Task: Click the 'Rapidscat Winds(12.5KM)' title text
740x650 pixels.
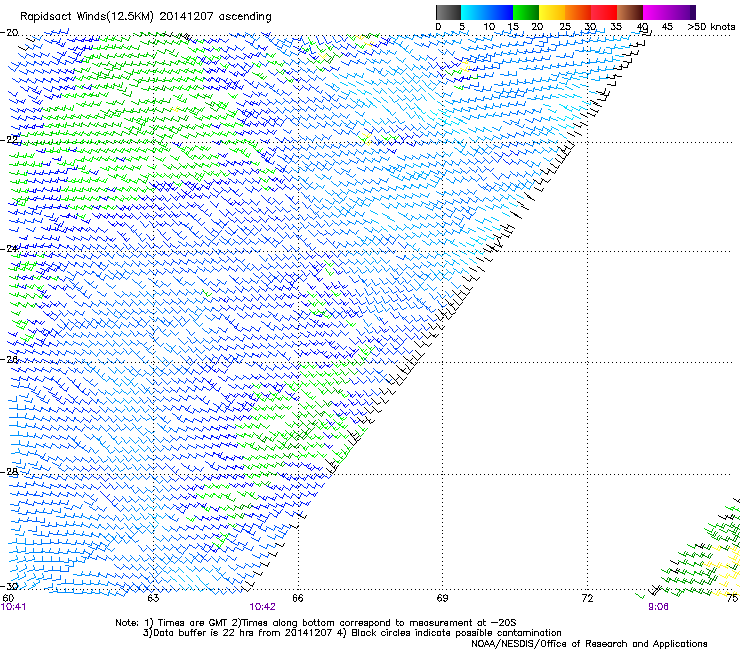Action: pyautogui.click(x=87, y=17)
